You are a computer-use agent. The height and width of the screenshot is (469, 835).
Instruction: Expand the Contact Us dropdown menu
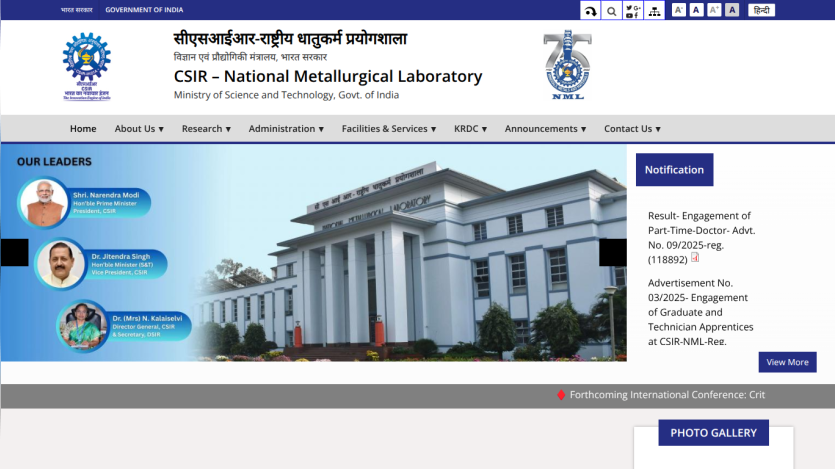(632, 129)
